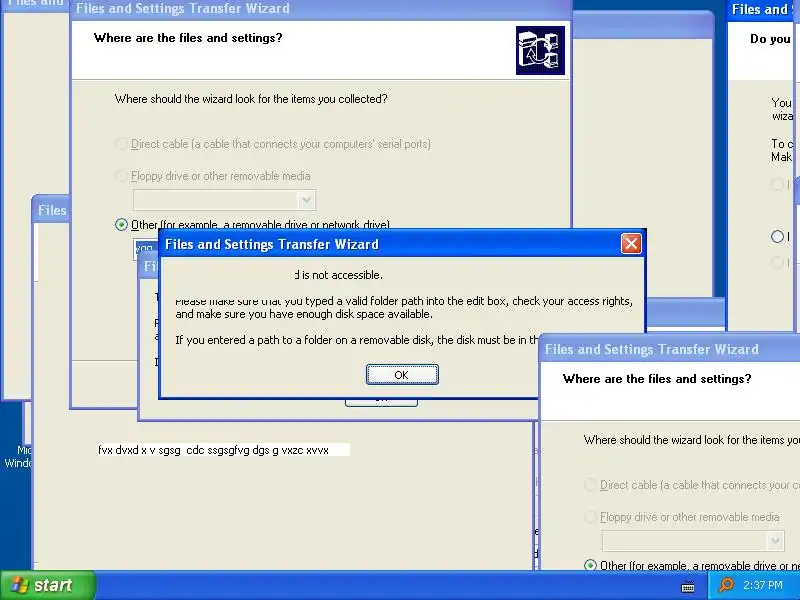Viewport: 800px width, 600px height.
Task: Select the 'Direct cable' option in the top wizard window
Action: [x=121, y=144]
